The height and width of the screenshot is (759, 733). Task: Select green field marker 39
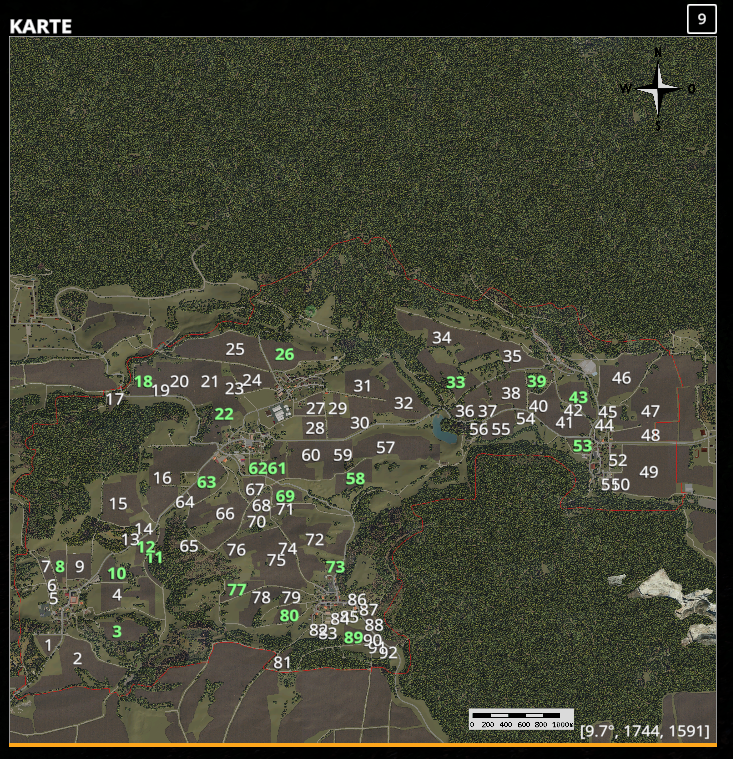pos(536,381)
